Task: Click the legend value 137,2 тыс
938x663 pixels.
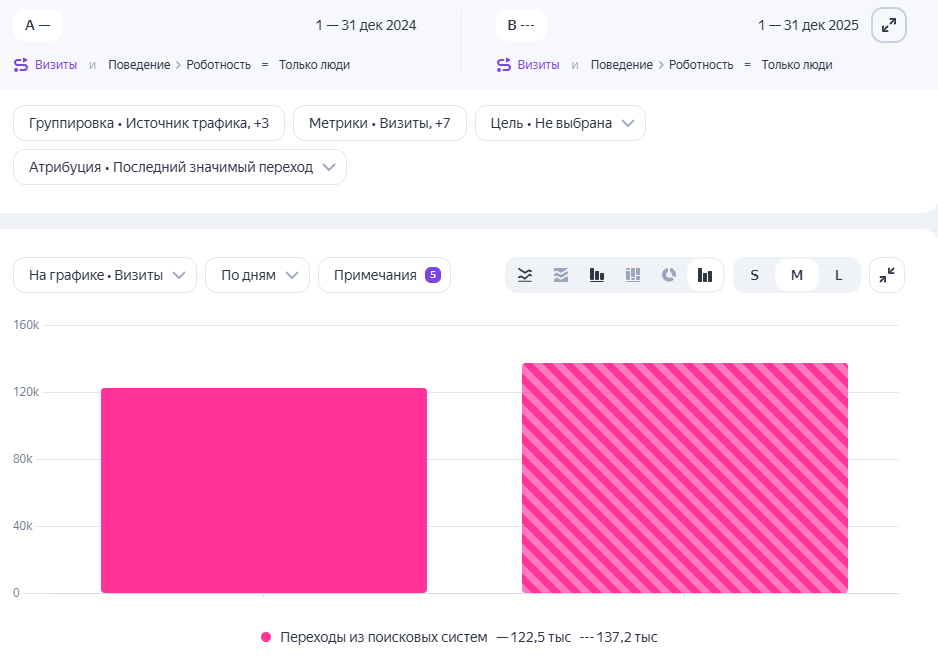Action: [626, 637]
